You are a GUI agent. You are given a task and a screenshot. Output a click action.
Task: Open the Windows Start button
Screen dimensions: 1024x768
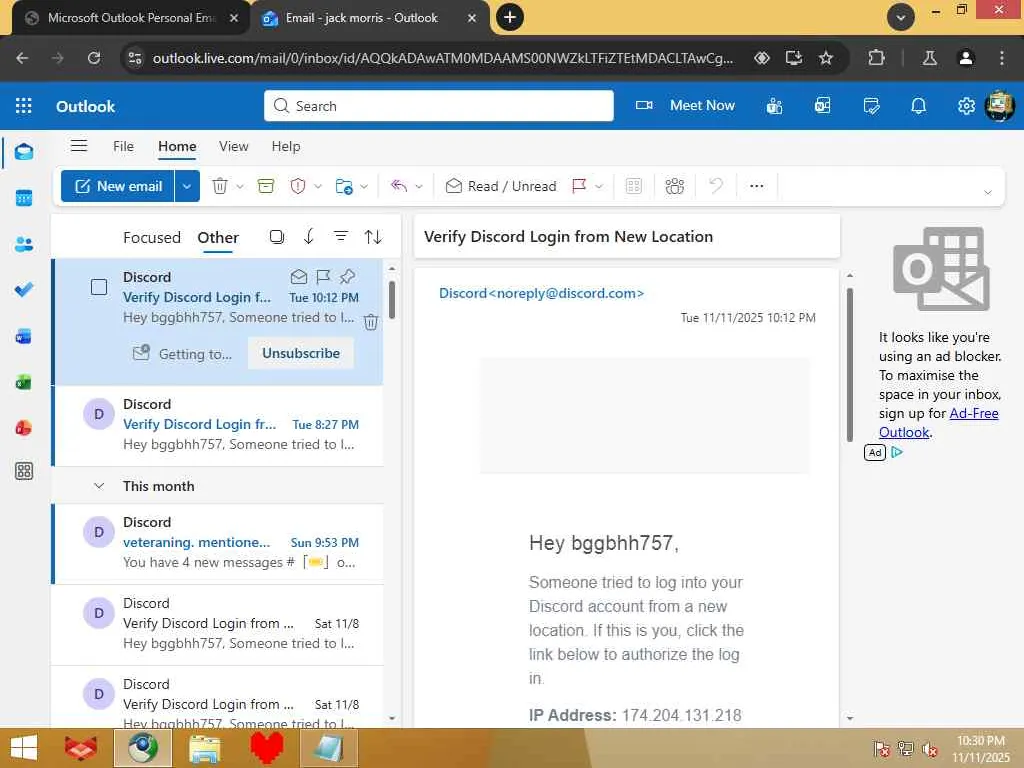point(24,748)
